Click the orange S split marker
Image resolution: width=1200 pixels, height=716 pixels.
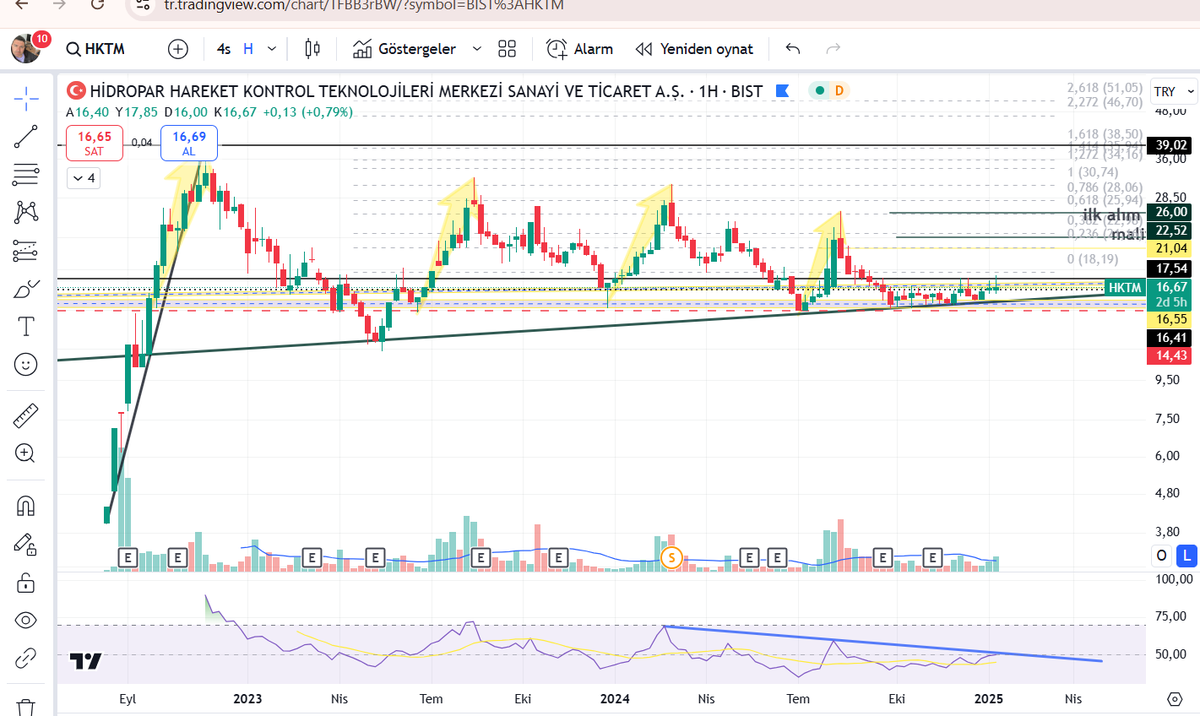pyautogui.click(x=672, y=557)
